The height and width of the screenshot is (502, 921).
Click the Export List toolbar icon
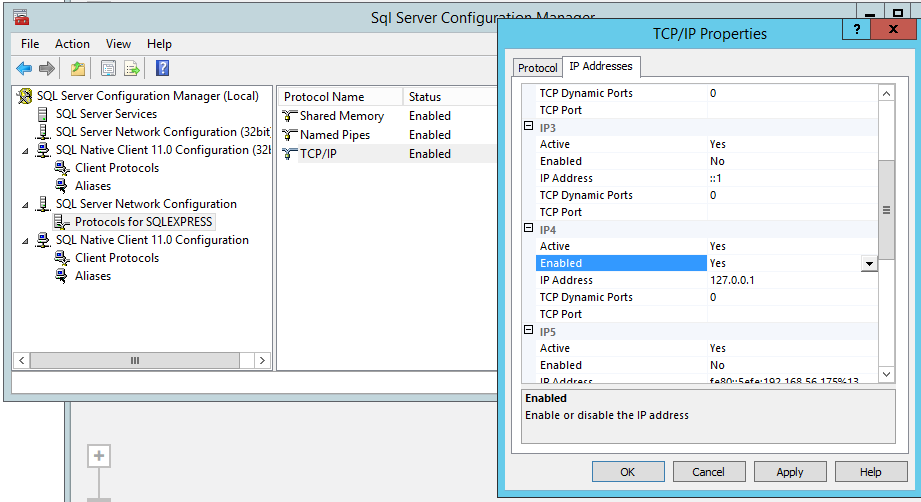click(131, 68)
